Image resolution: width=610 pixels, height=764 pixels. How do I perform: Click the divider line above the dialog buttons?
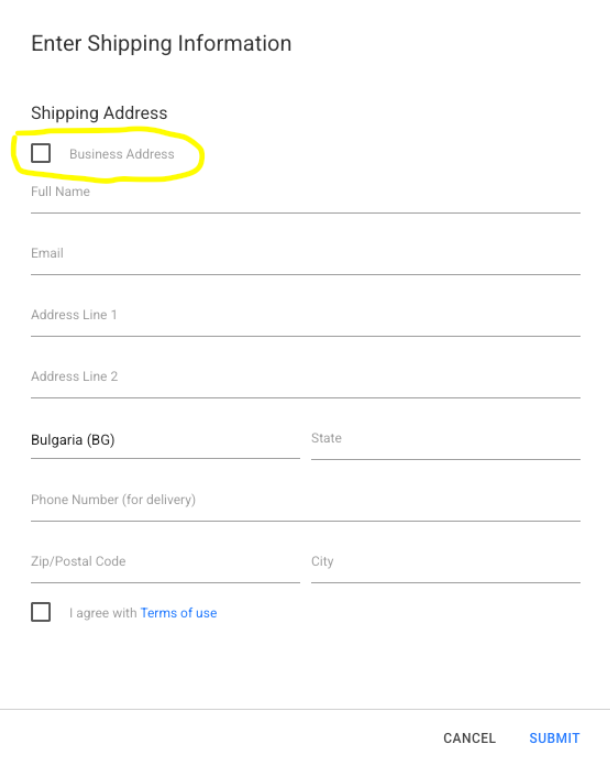pos(305,710)
